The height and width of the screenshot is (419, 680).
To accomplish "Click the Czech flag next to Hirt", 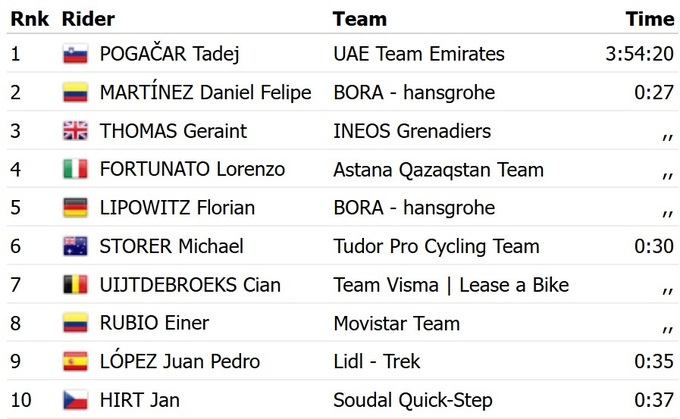I will 75,400.
